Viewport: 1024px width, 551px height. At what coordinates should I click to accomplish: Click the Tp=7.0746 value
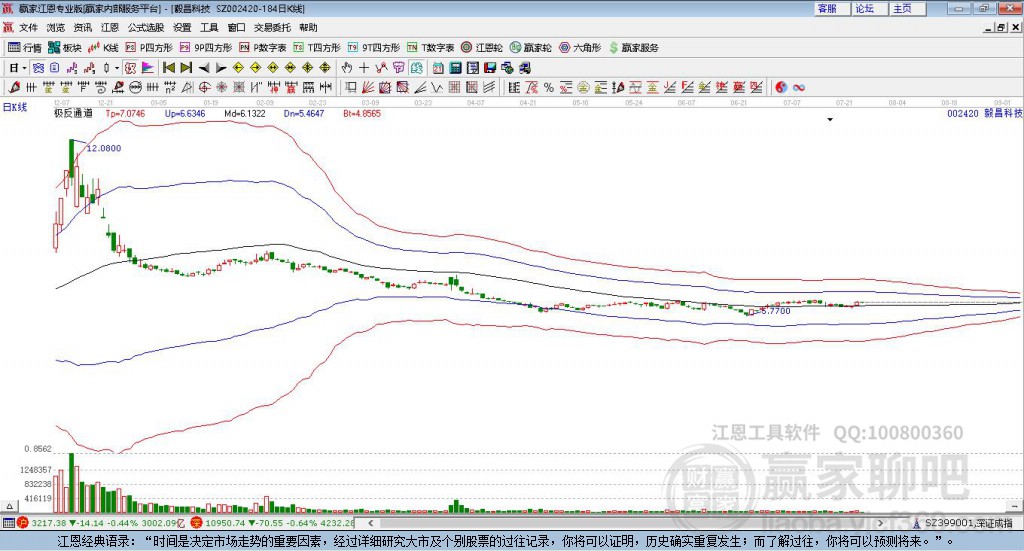125,114
